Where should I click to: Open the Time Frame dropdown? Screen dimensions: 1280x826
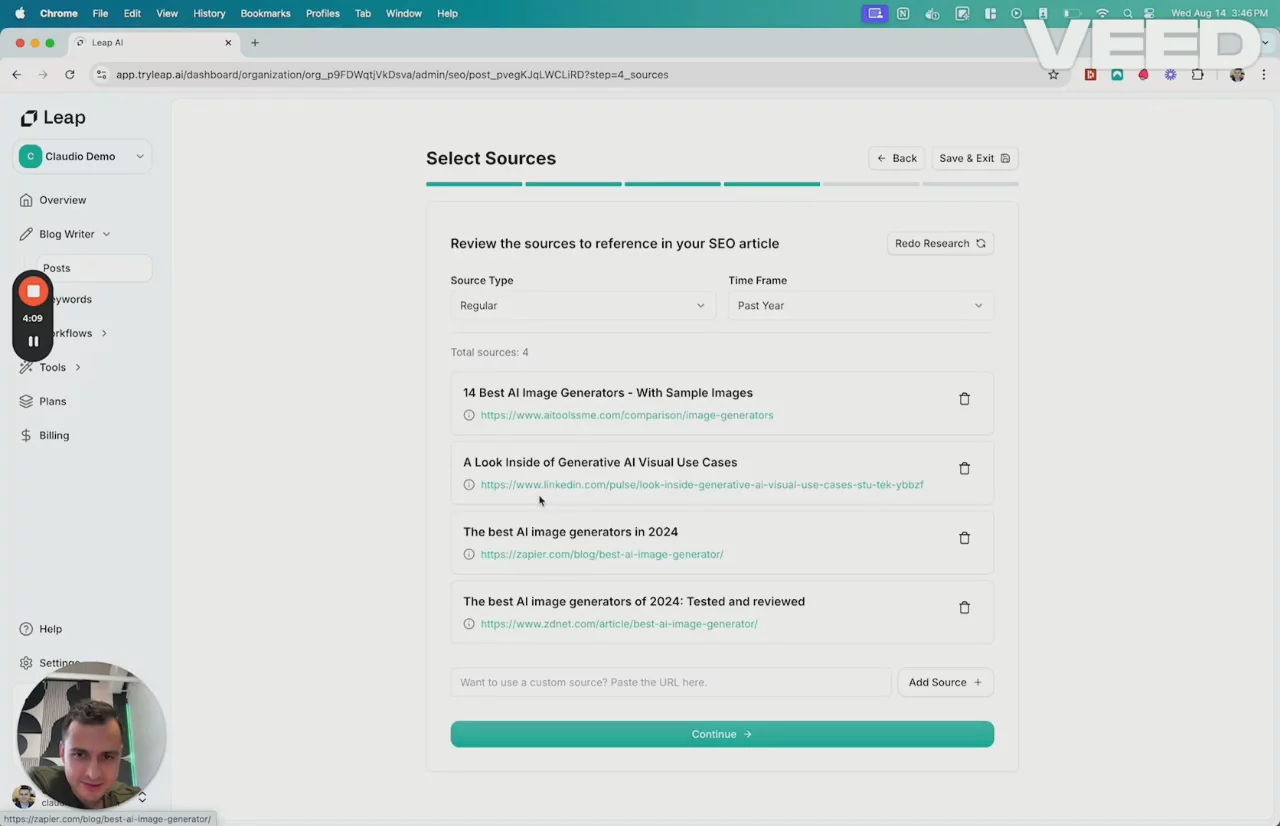point(860,306)
